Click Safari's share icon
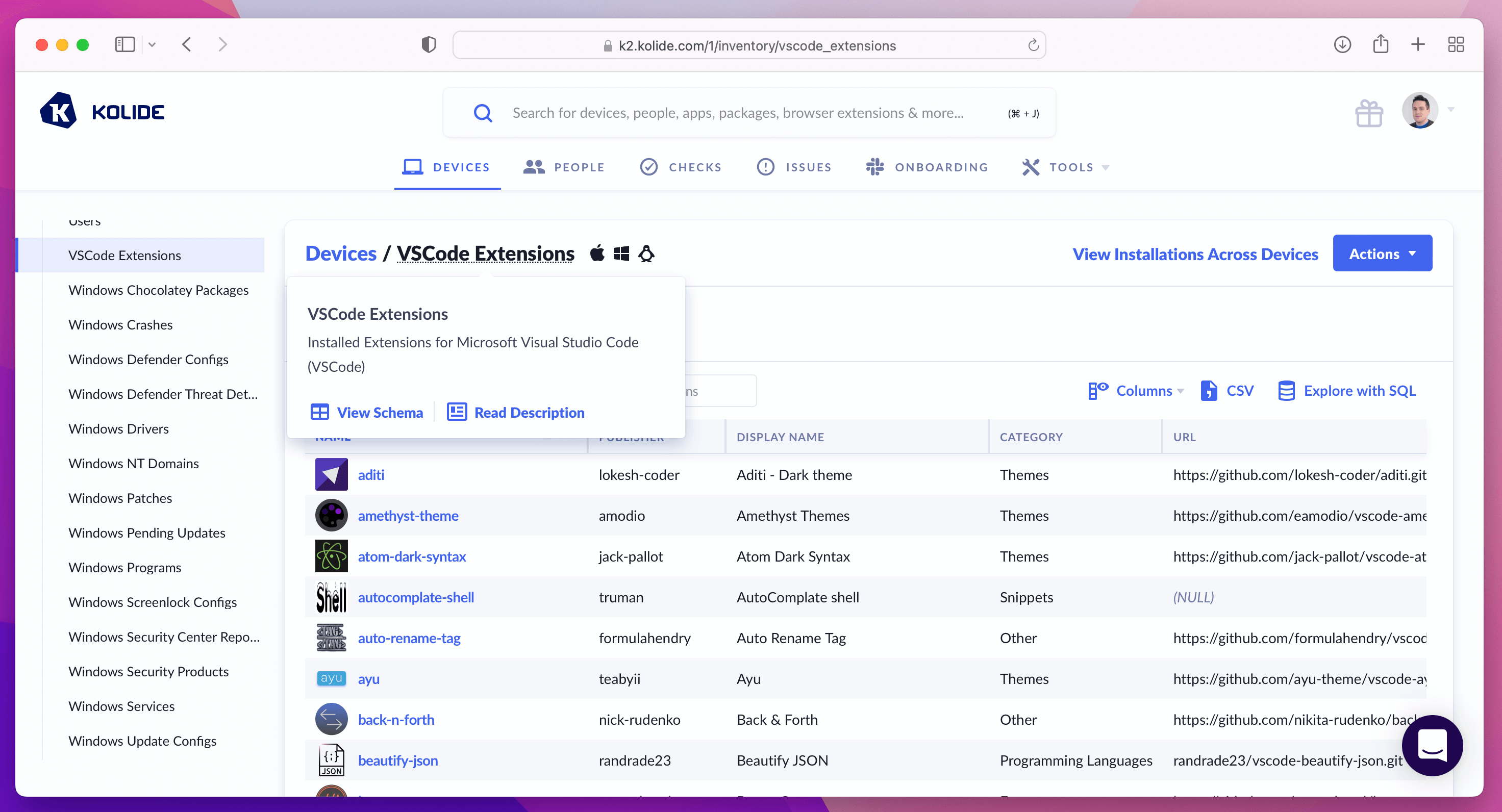 pos(1380,44)
